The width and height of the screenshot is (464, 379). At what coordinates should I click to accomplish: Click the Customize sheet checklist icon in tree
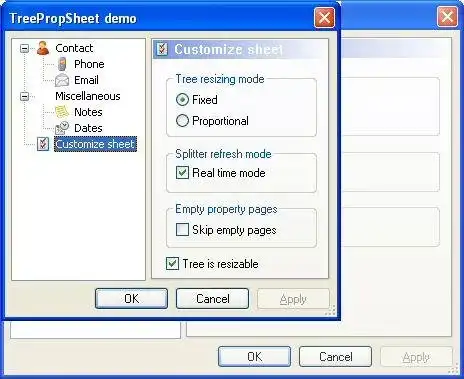43,144
